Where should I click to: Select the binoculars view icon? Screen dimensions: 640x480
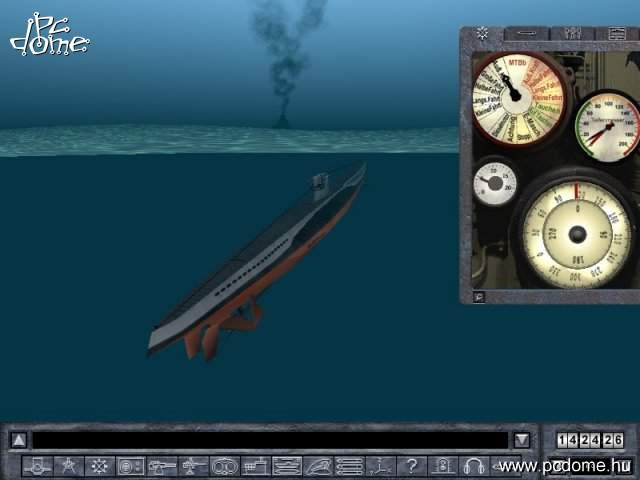[x=225, y=465]
